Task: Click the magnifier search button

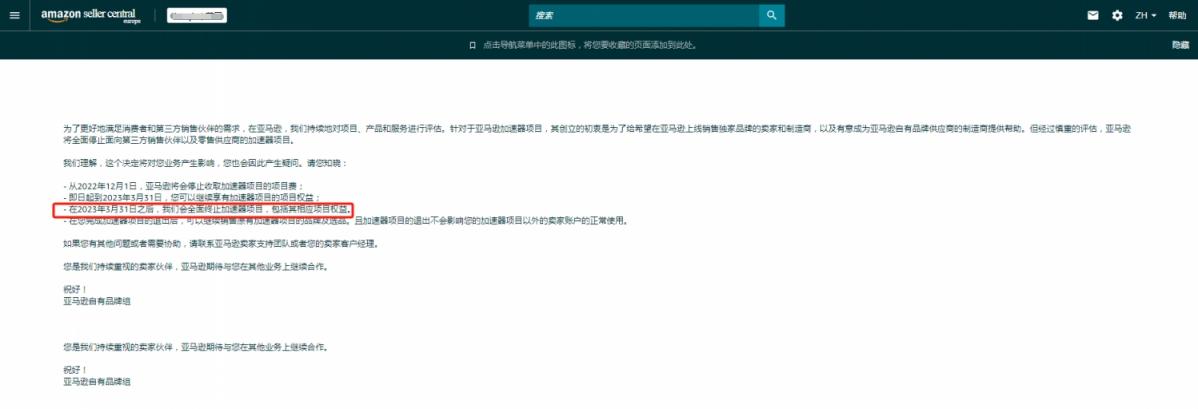Action: [x=772, y=15]
